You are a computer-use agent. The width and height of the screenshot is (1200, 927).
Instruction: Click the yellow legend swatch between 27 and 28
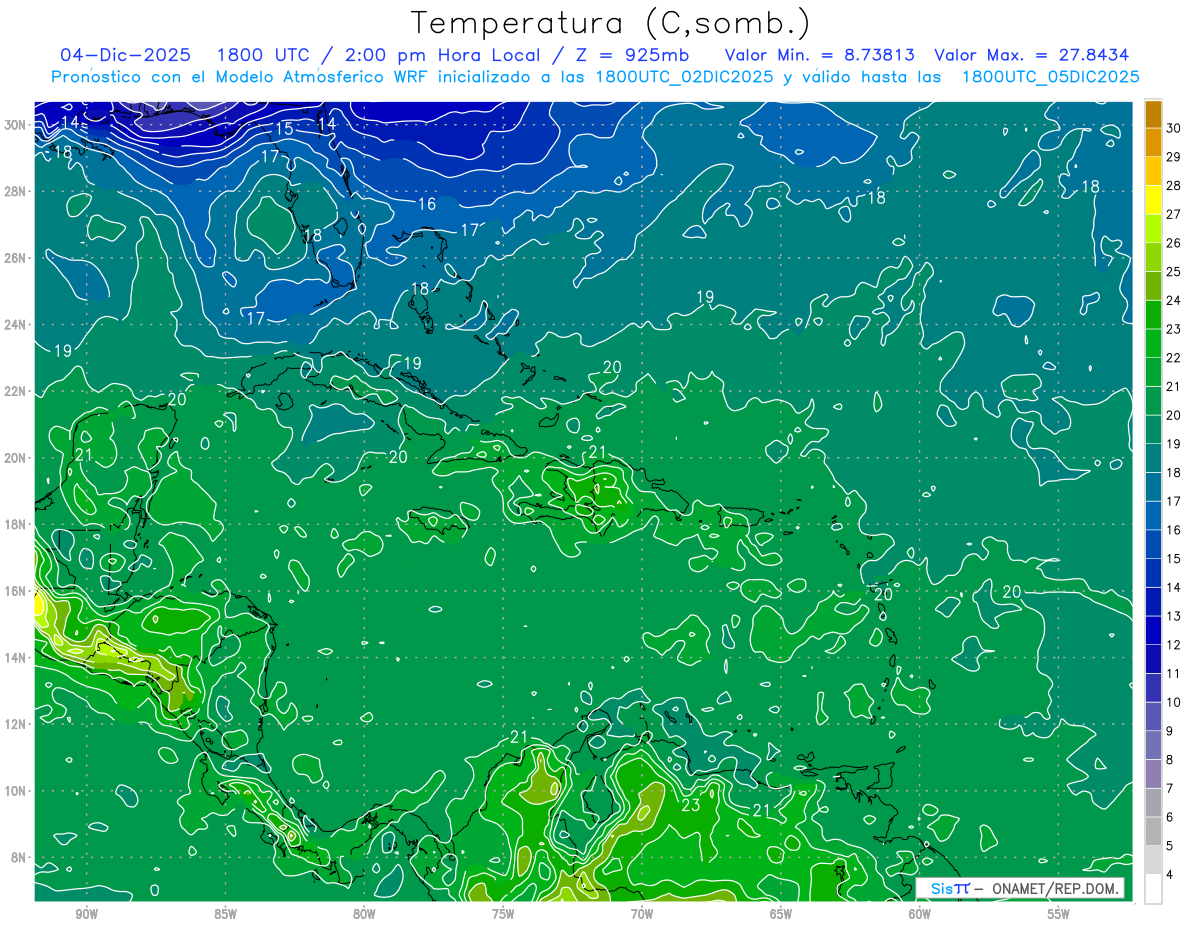(1153, 200)
